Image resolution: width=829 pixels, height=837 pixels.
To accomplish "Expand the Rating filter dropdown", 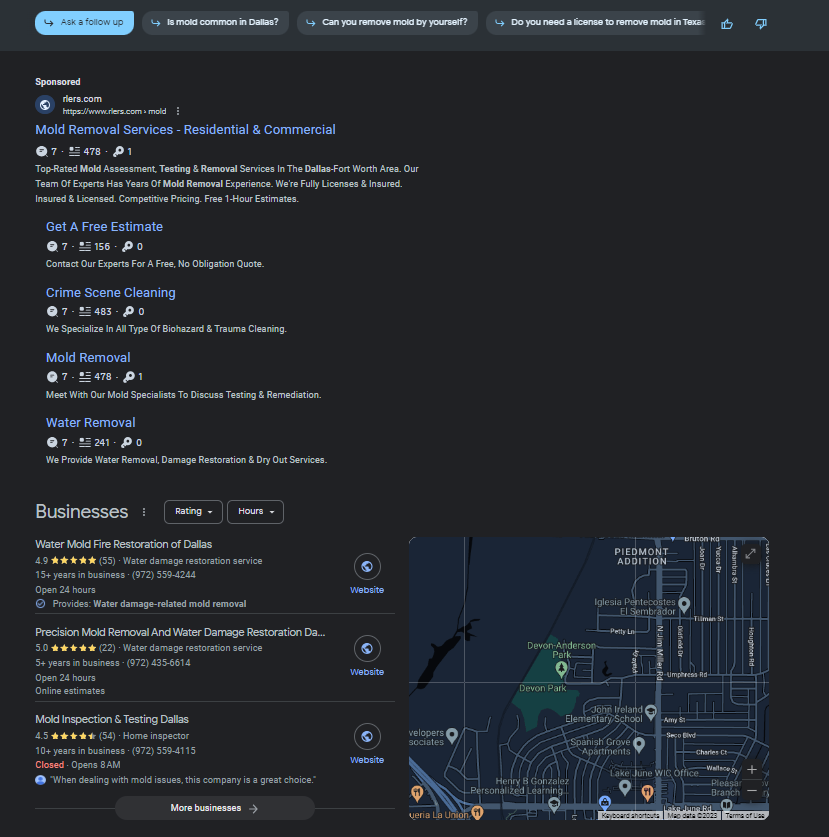I will coord(193,511).
